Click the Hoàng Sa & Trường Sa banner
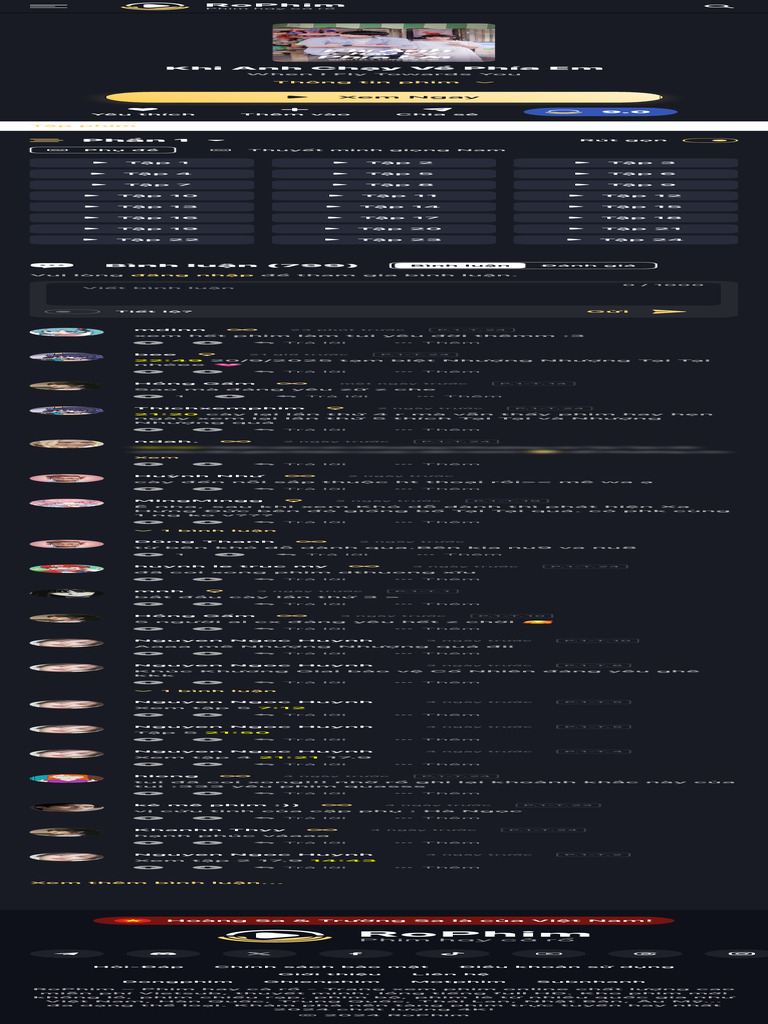This screenshot has height=1024, width=768. (384, 920)
